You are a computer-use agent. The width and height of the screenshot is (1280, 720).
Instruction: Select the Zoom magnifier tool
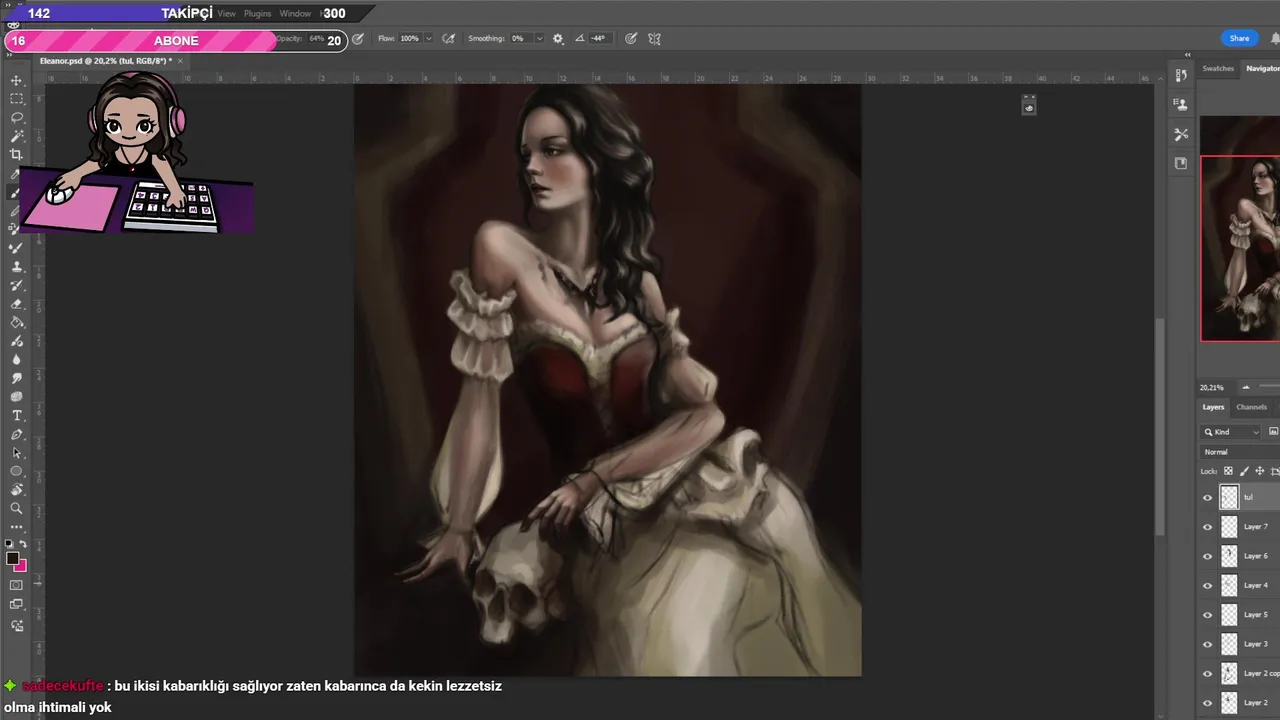pyautogui.click(x=16, y=508)
